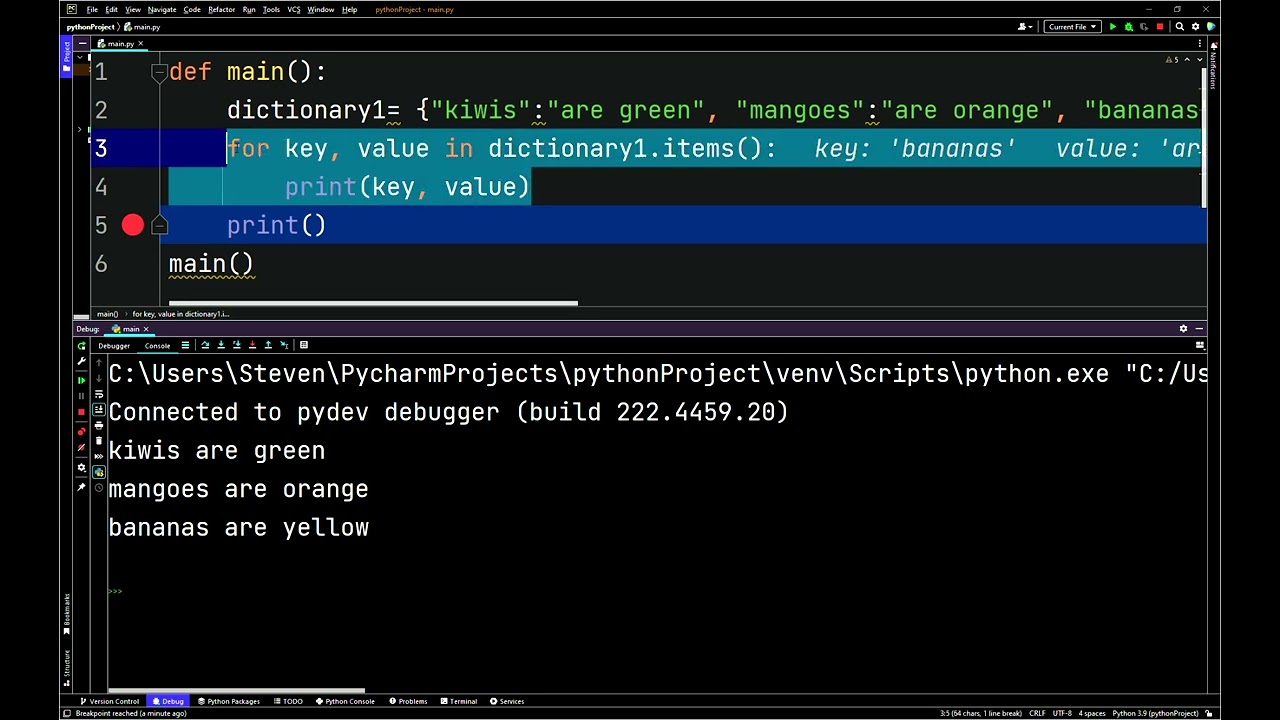
Task: Open Search Everywhere magnifier icon
Action: pyautogui.click(x=1180, y=27)
